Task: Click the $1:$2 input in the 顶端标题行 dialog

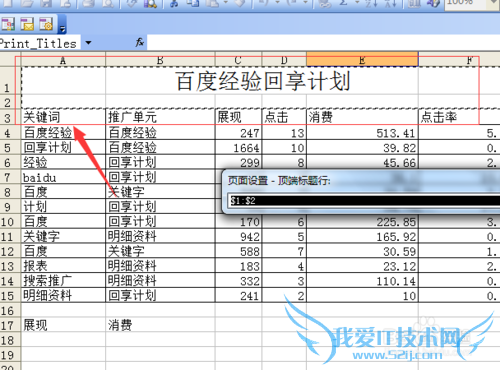Action: (364, 200)
